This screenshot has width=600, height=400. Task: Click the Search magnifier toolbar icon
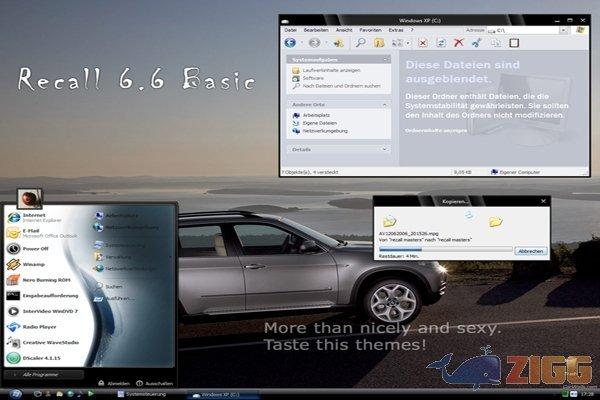coord(360,43)
